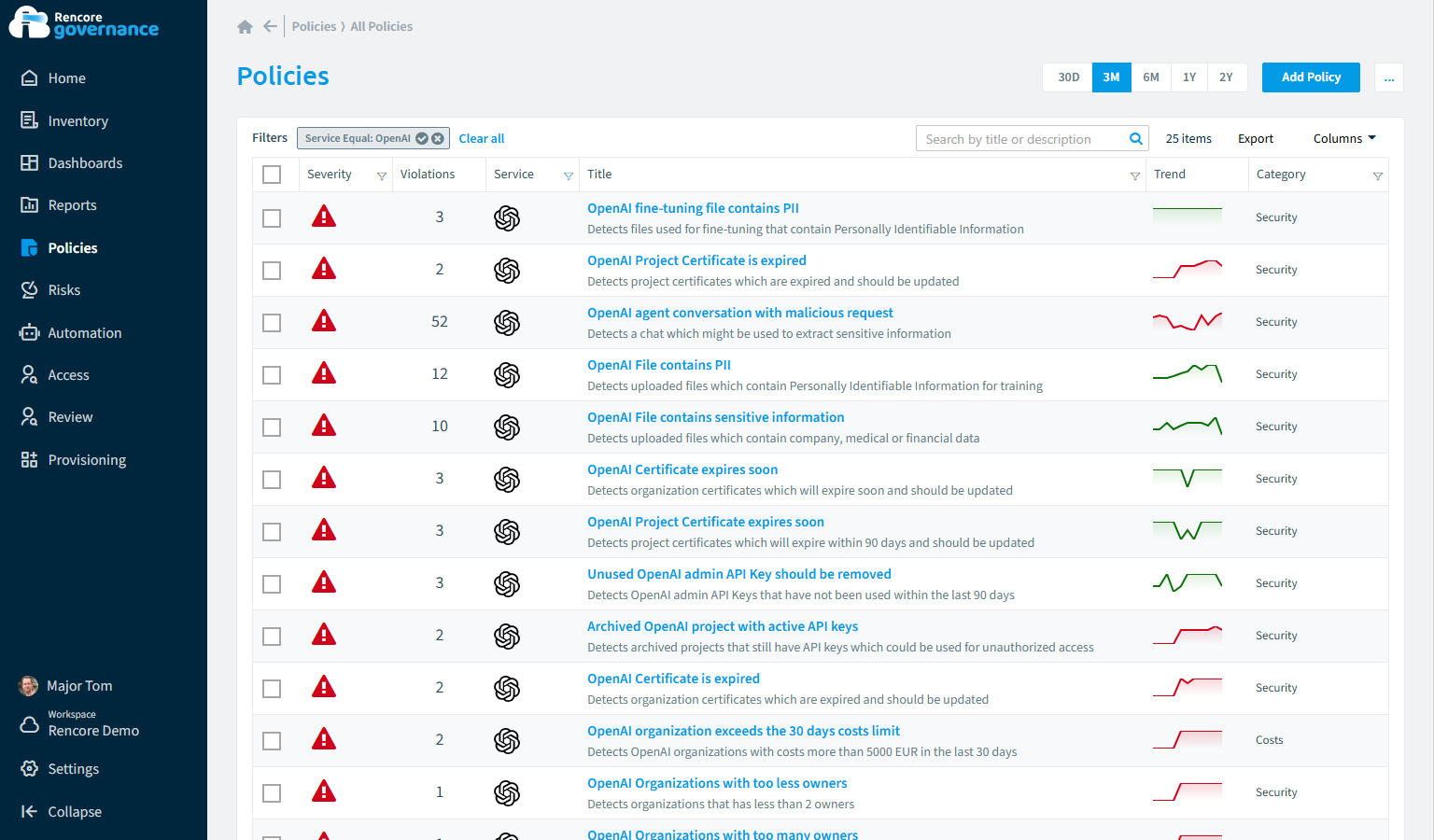This screenshot has width=1434, height=840.
Task: Open Provisioning icon in sidebar
Action: click(x=30, y=459)
